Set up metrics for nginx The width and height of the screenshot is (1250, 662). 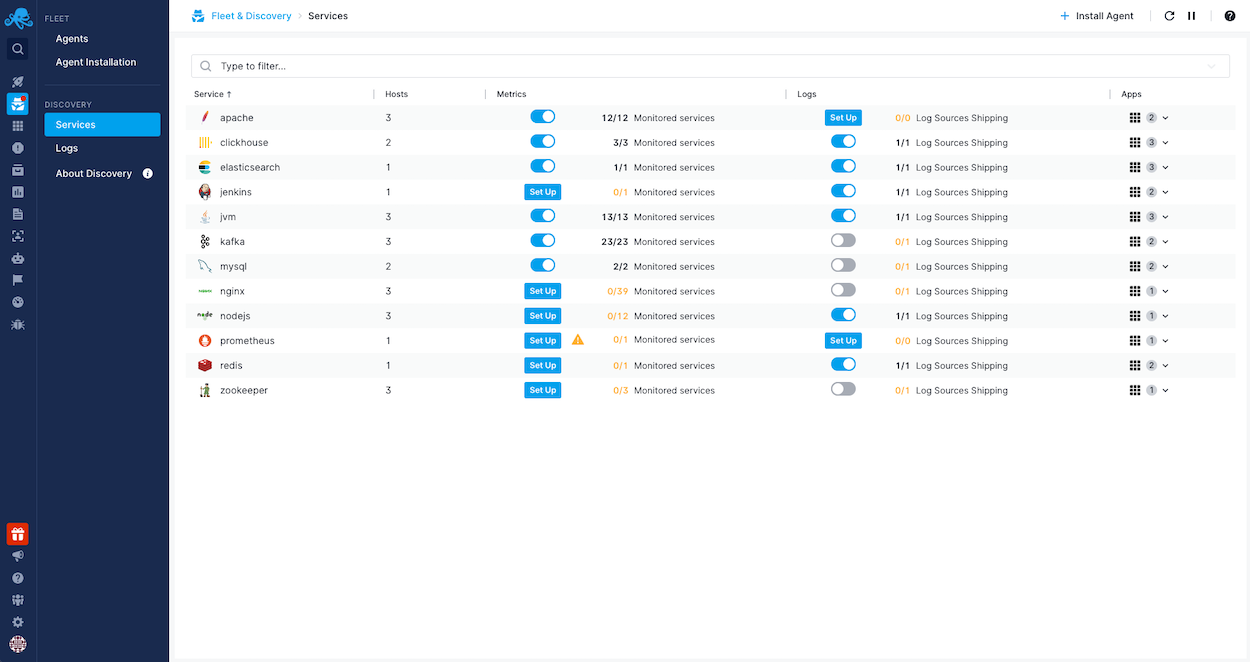tap(543, 291)
